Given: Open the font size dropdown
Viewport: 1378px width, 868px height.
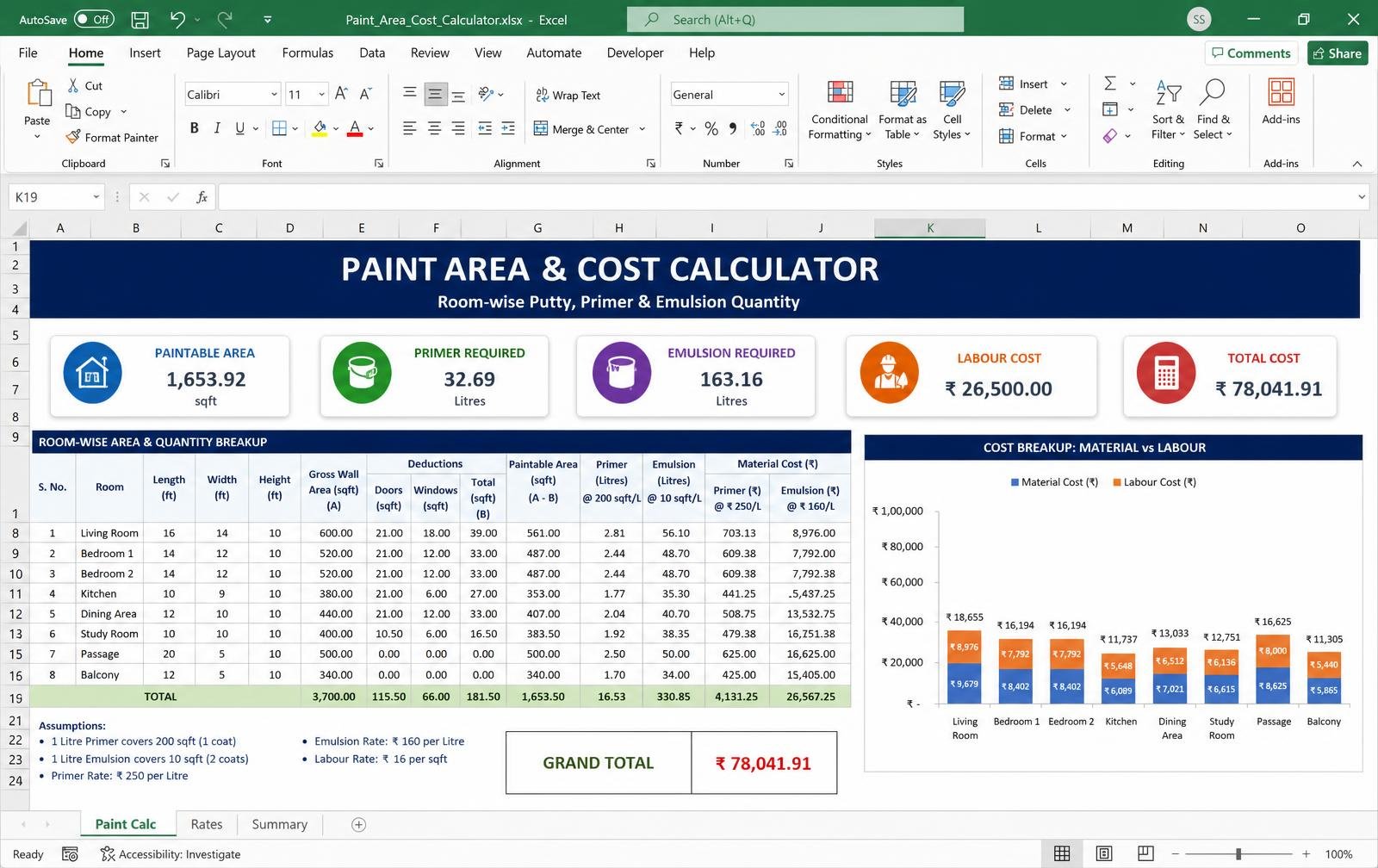Looking at the screenshot, I should pyautogui.click(x=321, y=95).
